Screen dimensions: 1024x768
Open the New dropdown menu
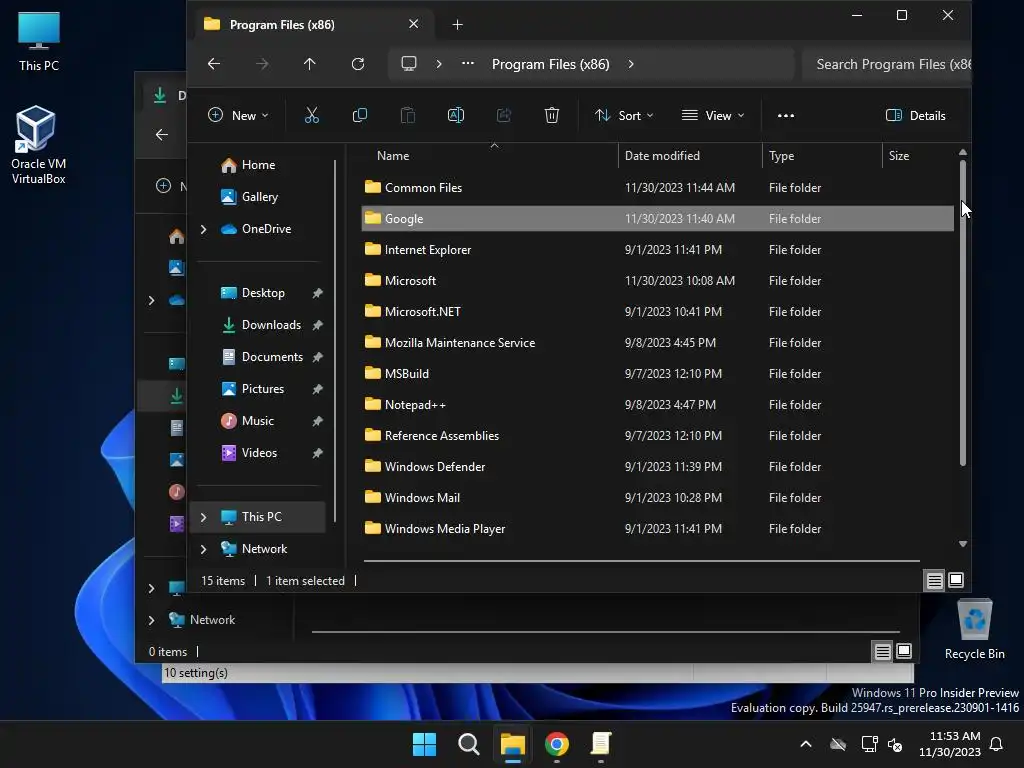pos(238,116)
